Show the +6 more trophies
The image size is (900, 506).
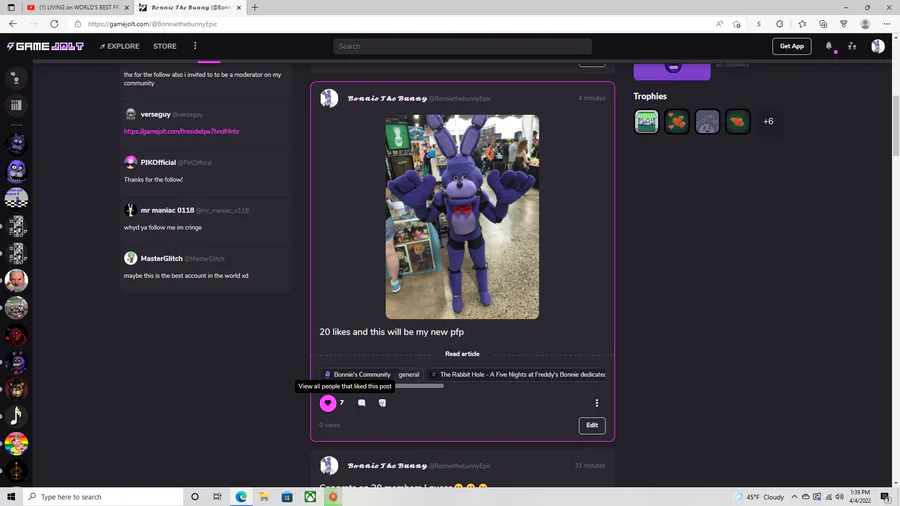768,122
